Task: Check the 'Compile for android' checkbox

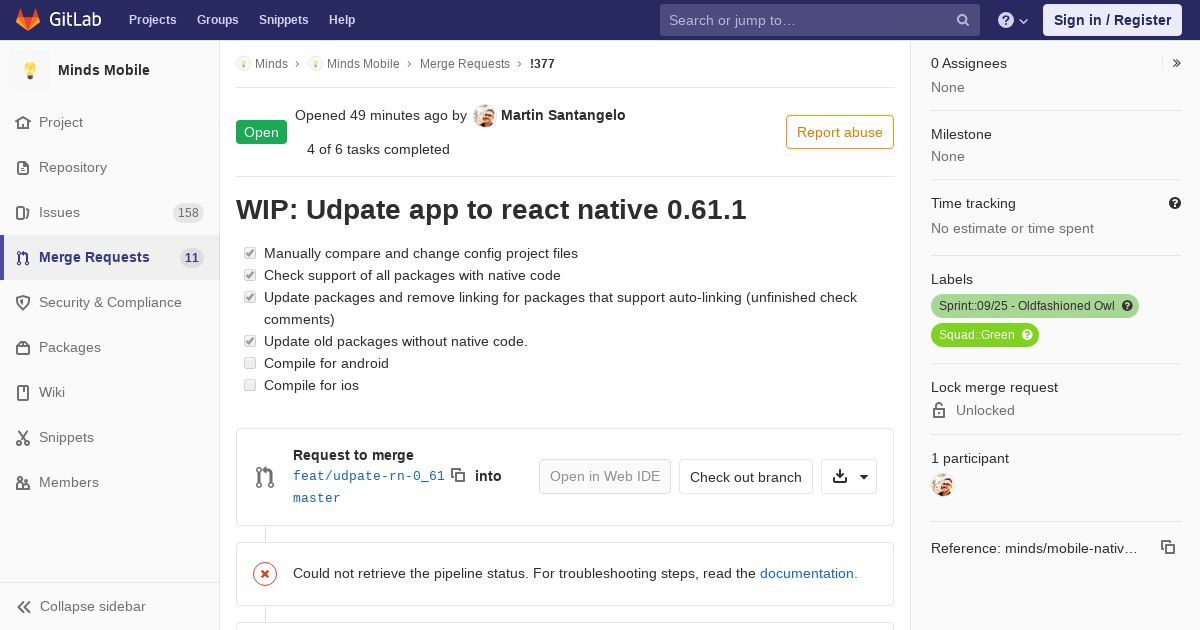Action: point(250,363)
